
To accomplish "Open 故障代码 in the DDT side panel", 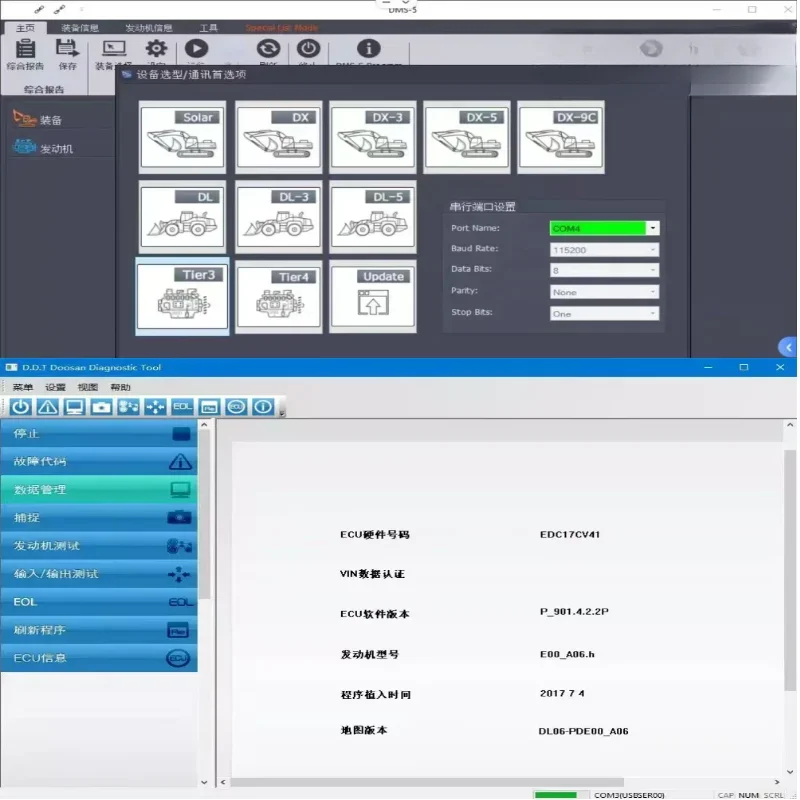I will point(99,462).
